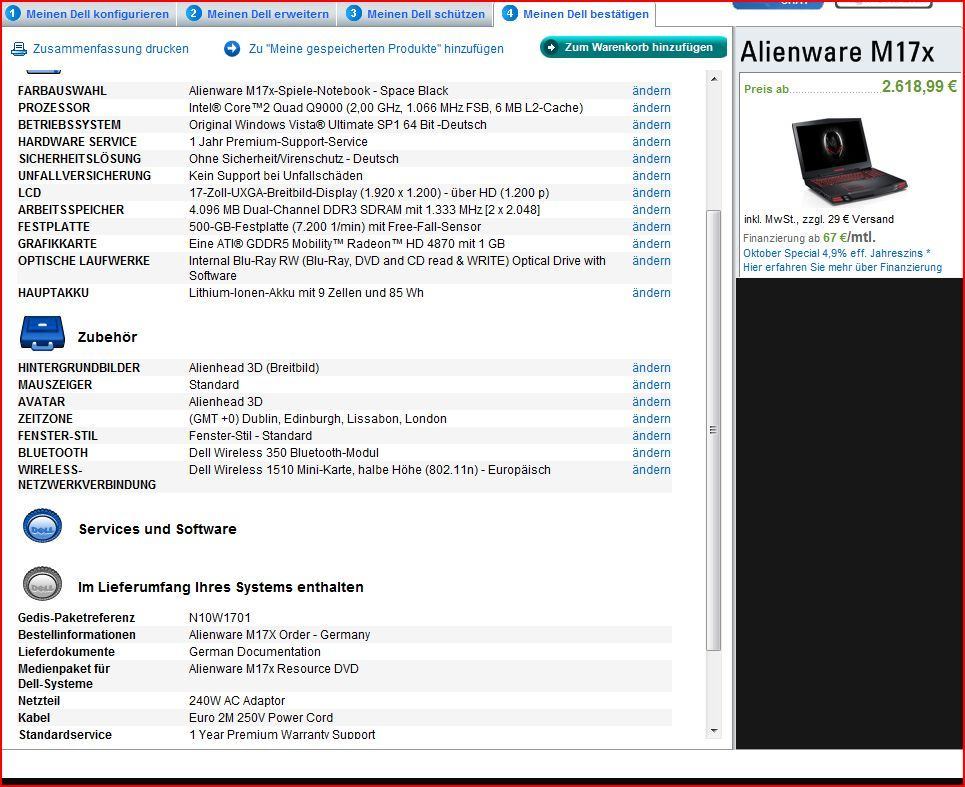
Task: Click ändern for MAUSZEIGER
Action: pyautogui.click(x=651, y=385)
